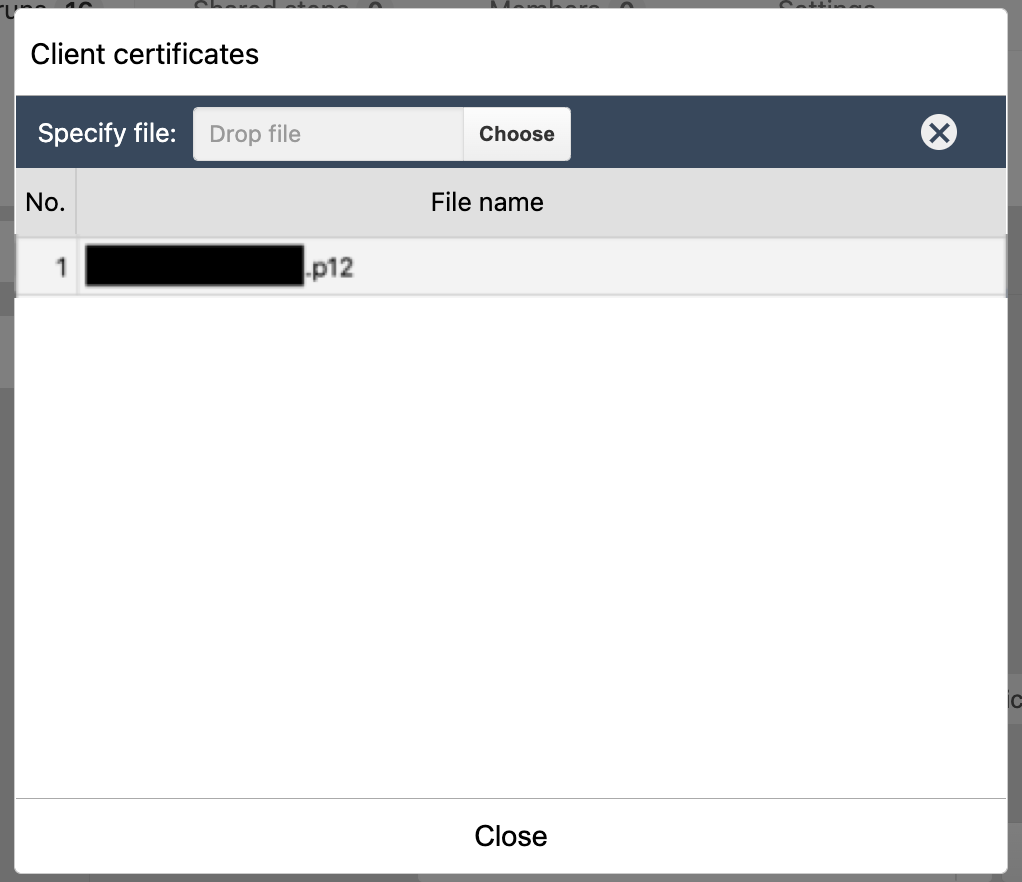Click the Members count badge

(626, 5)
